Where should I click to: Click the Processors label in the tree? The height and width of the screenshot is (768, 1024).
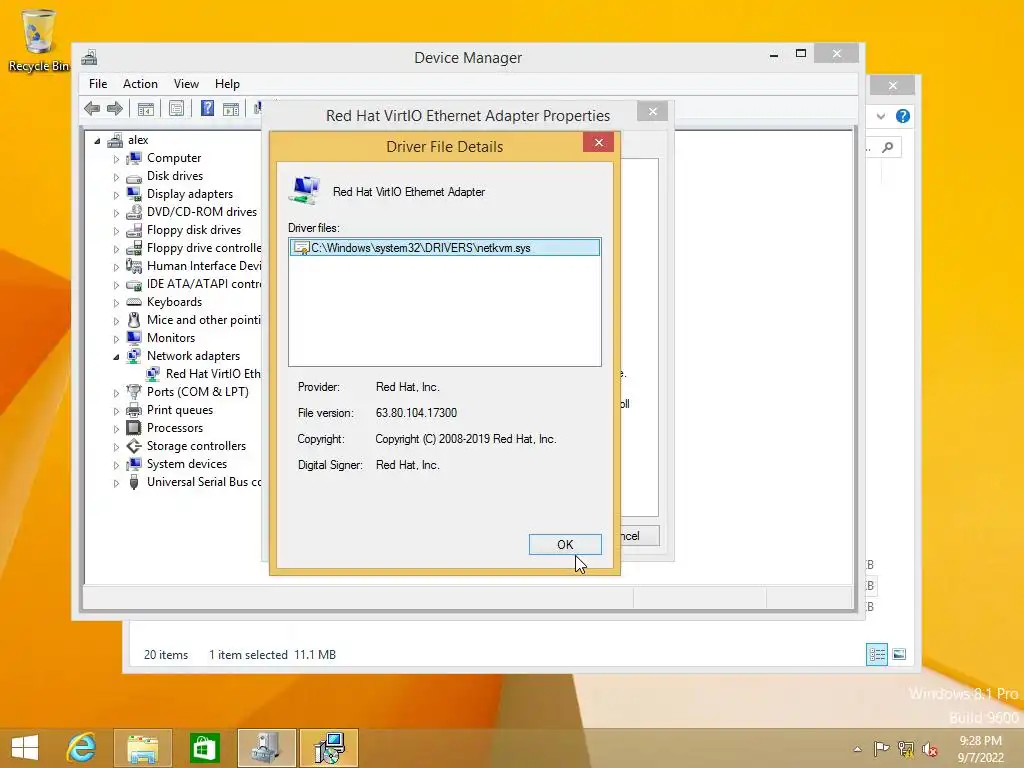click(x=174, y=428)
